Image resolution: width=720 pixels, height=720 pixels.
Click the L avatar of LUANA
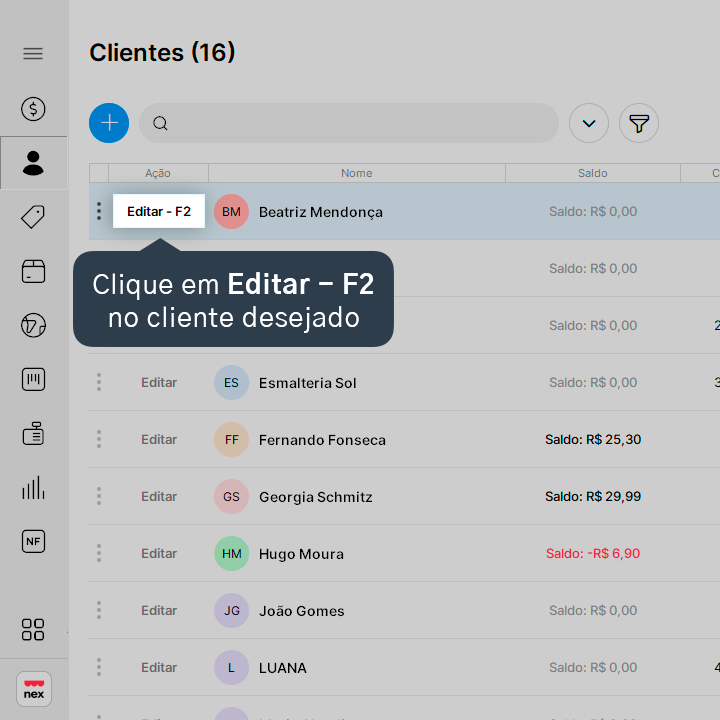[231, 667]
